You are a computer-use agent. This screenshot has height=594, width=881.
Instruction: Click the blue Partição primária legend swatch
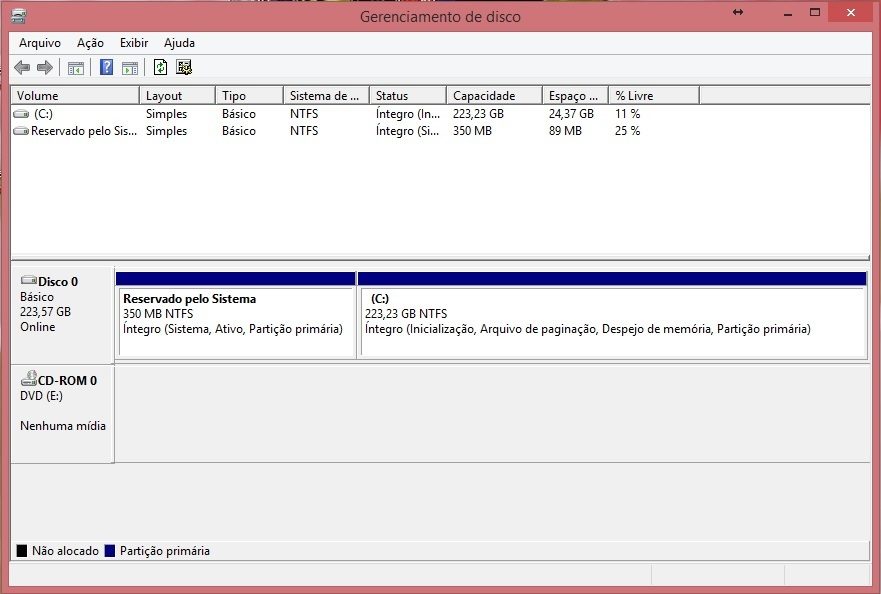[110, 551]
